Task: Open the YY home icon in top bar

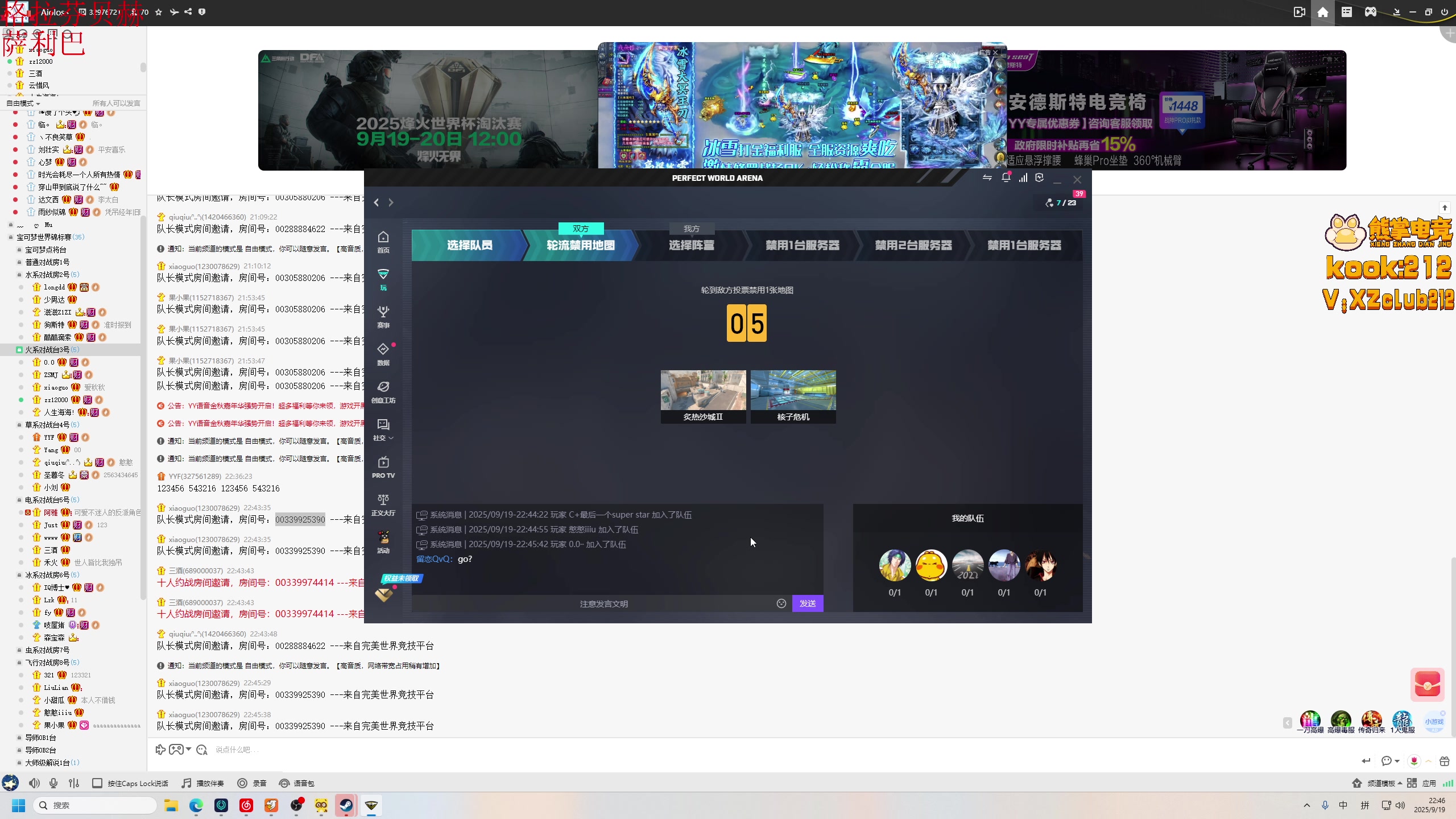Action: [1323, 12]
